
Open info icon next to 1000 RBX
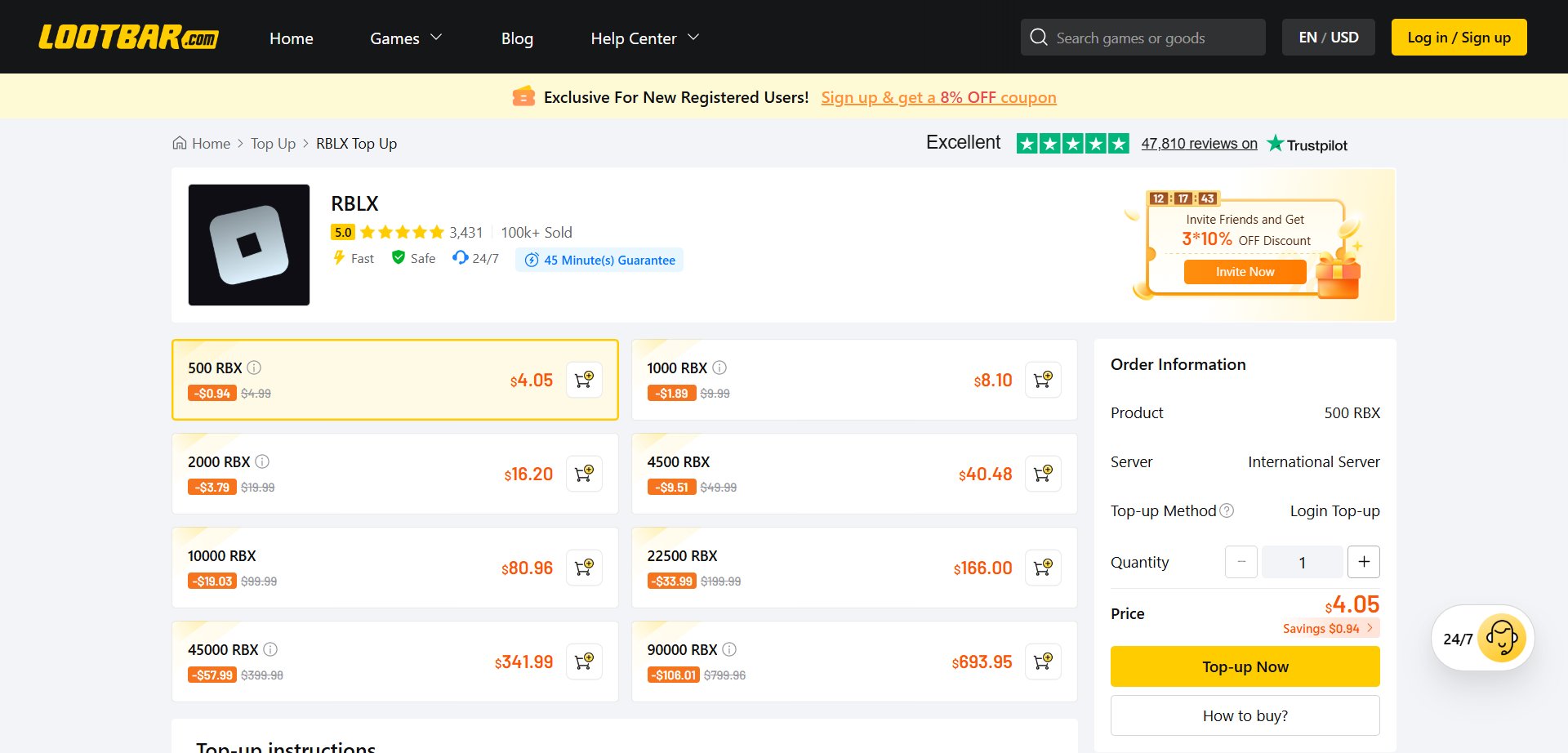pos(719,368)
